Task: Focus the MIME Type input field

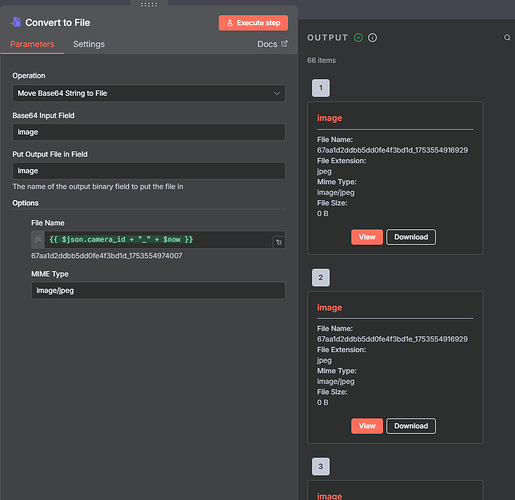Action: coord(158,290)
